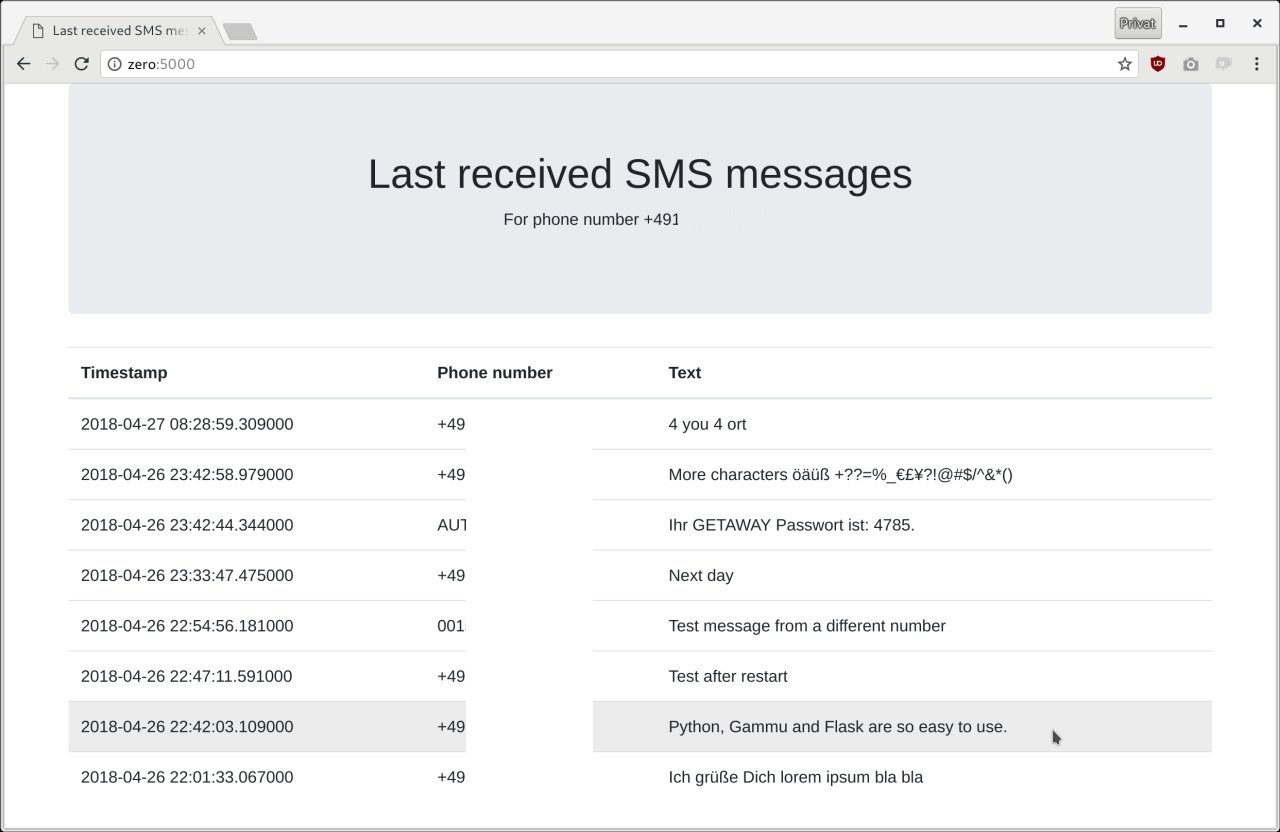Open Chrome's three-dot menu
Viewport: 1280px width, 832px height.
[1257, 64]
